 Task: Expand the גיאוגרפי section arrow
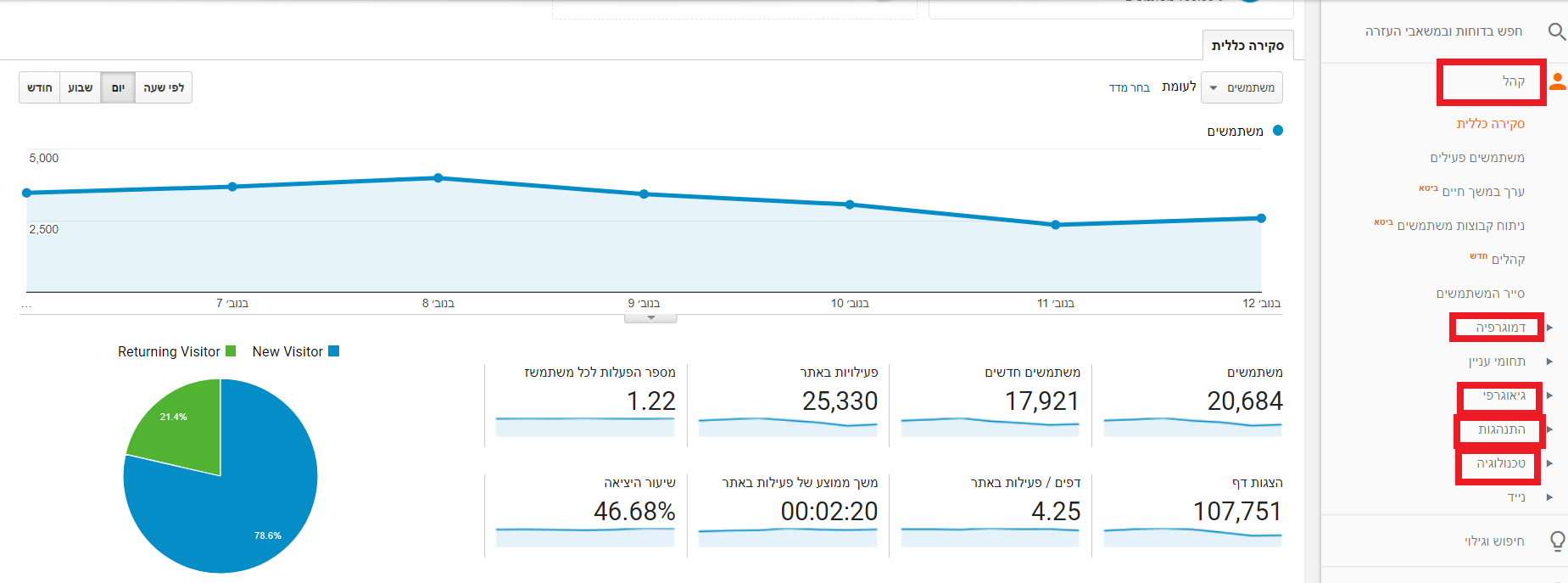[x=1549, y=395]
